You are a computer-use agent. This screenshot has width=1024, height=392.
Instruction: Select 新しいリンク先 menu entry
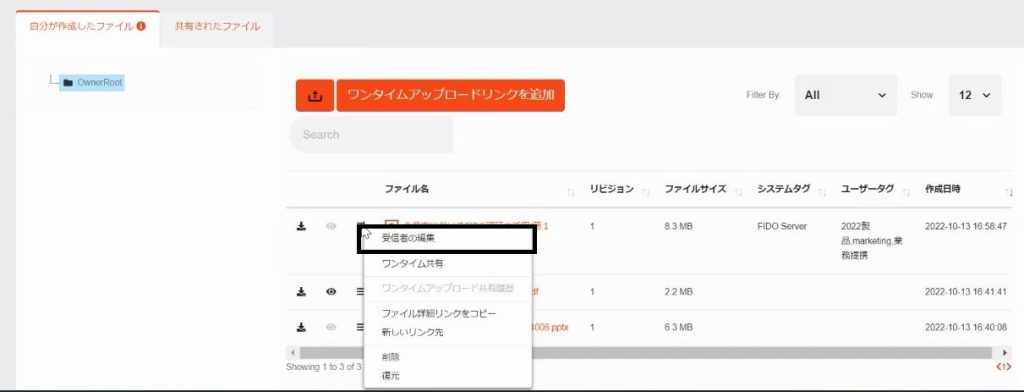[447, 333]
